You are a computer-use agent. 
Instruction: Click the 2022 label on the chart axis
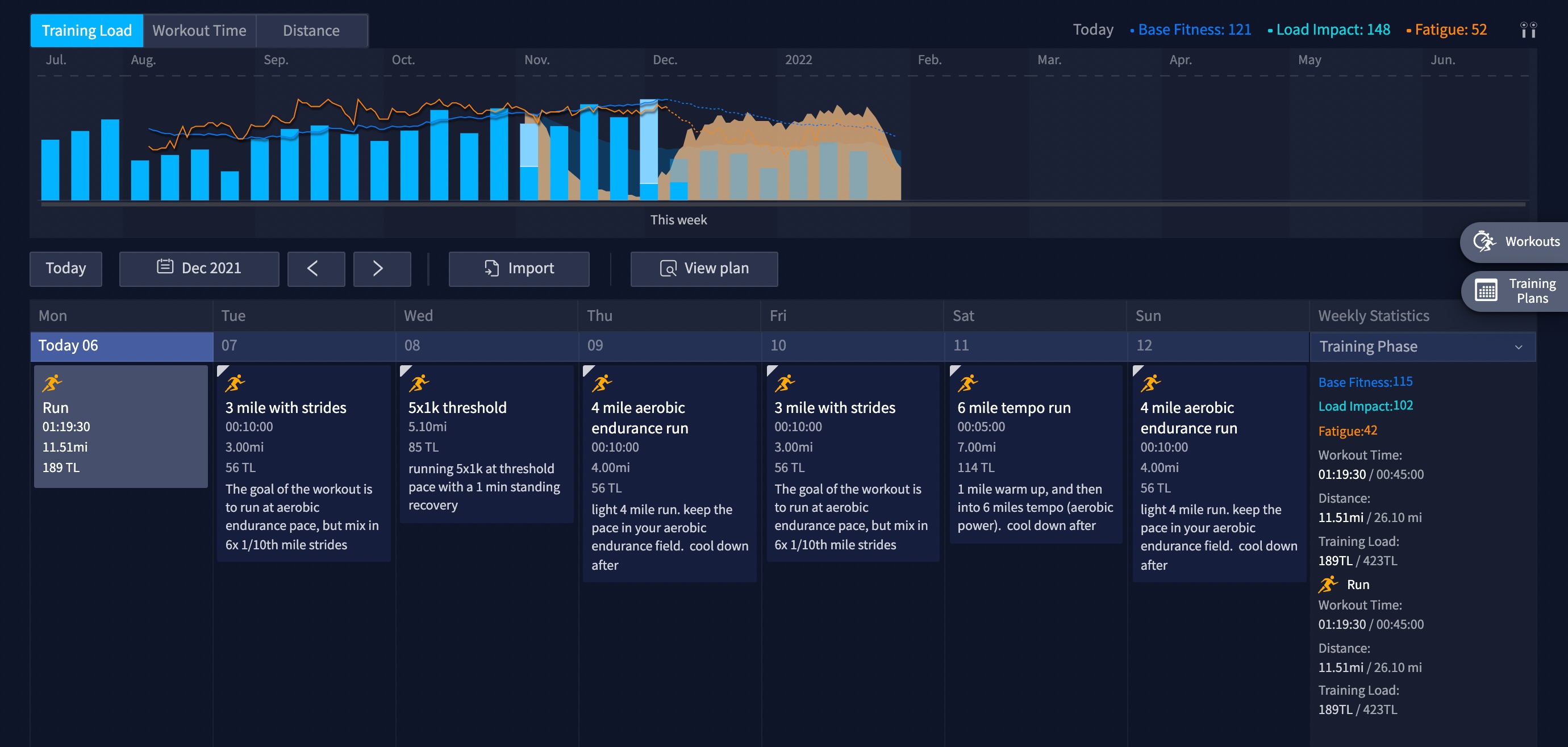798,60
